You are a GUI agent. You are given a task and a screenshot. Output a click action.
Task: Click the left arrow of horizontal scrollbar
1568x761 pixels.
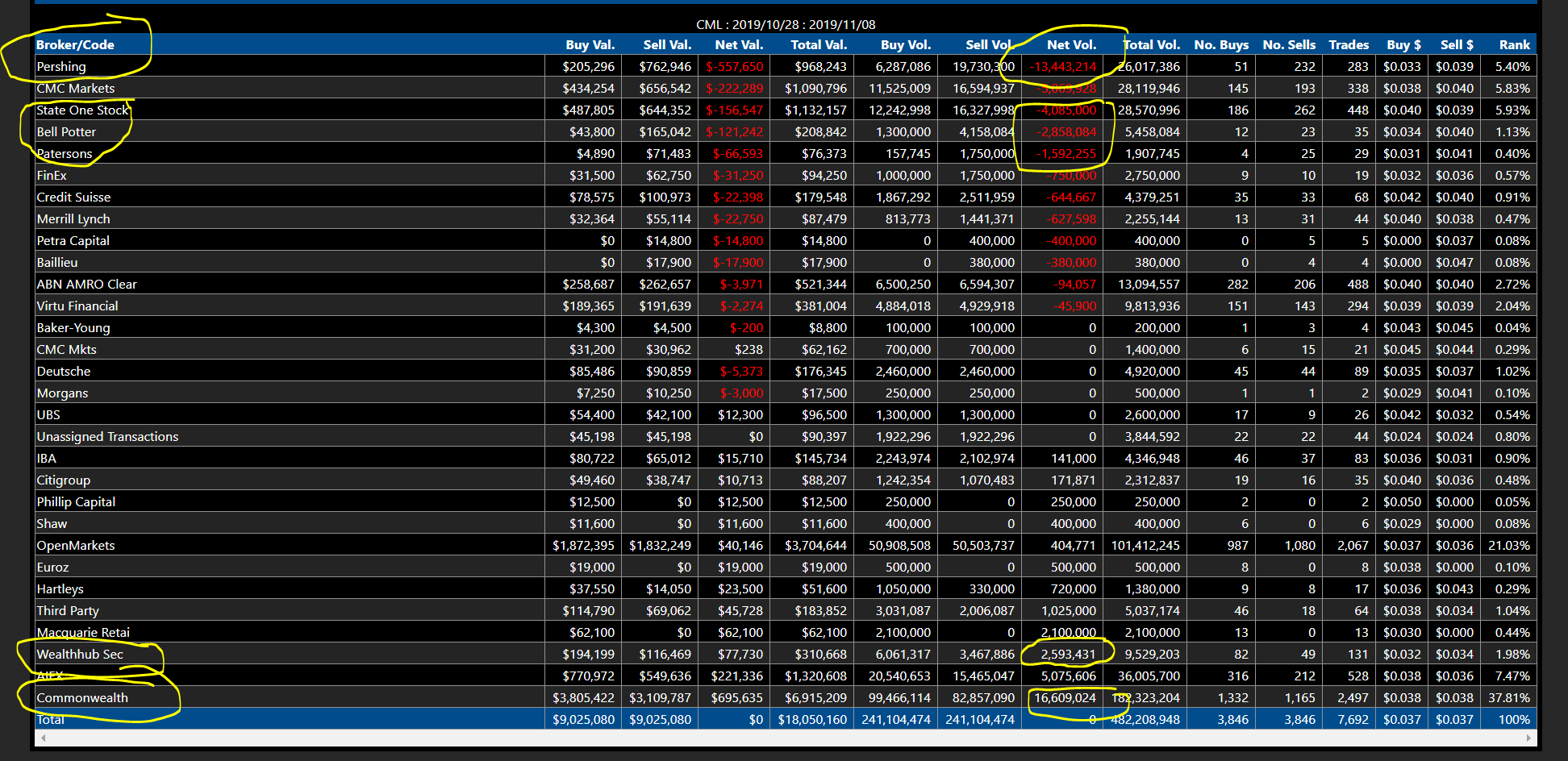pyautogui.click(x=42, y=738)
